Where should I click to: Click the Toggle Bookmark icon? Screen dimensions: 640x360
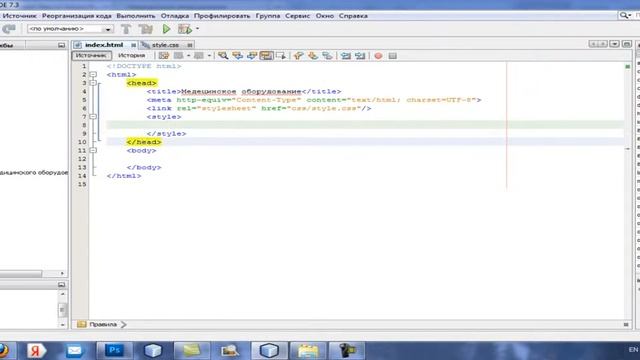coord(327,56)
